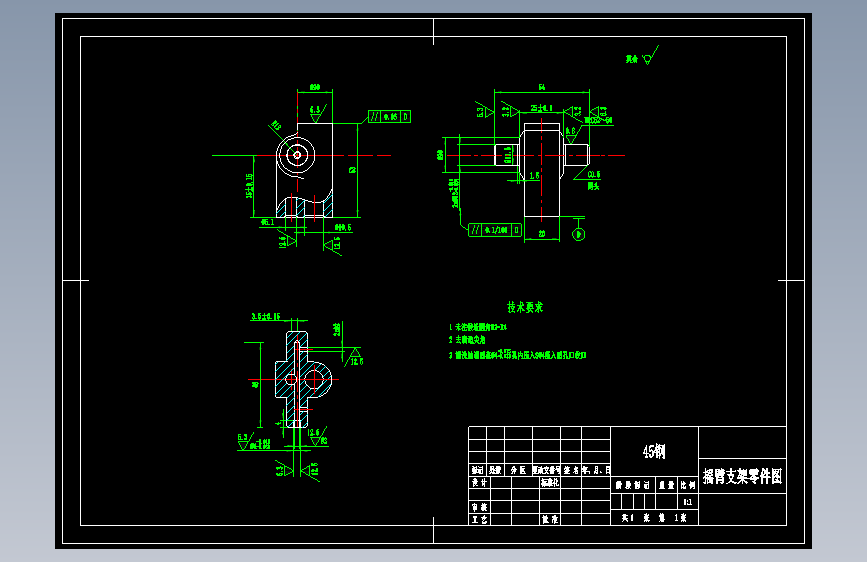Click the 比例 header cell
Screen dimensions: 867x562
coord(687,485)
